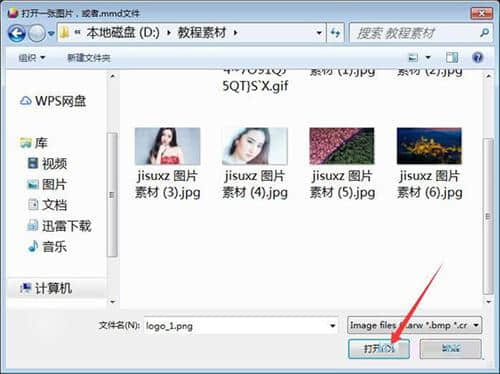Click the change view icon

[413, 58]
